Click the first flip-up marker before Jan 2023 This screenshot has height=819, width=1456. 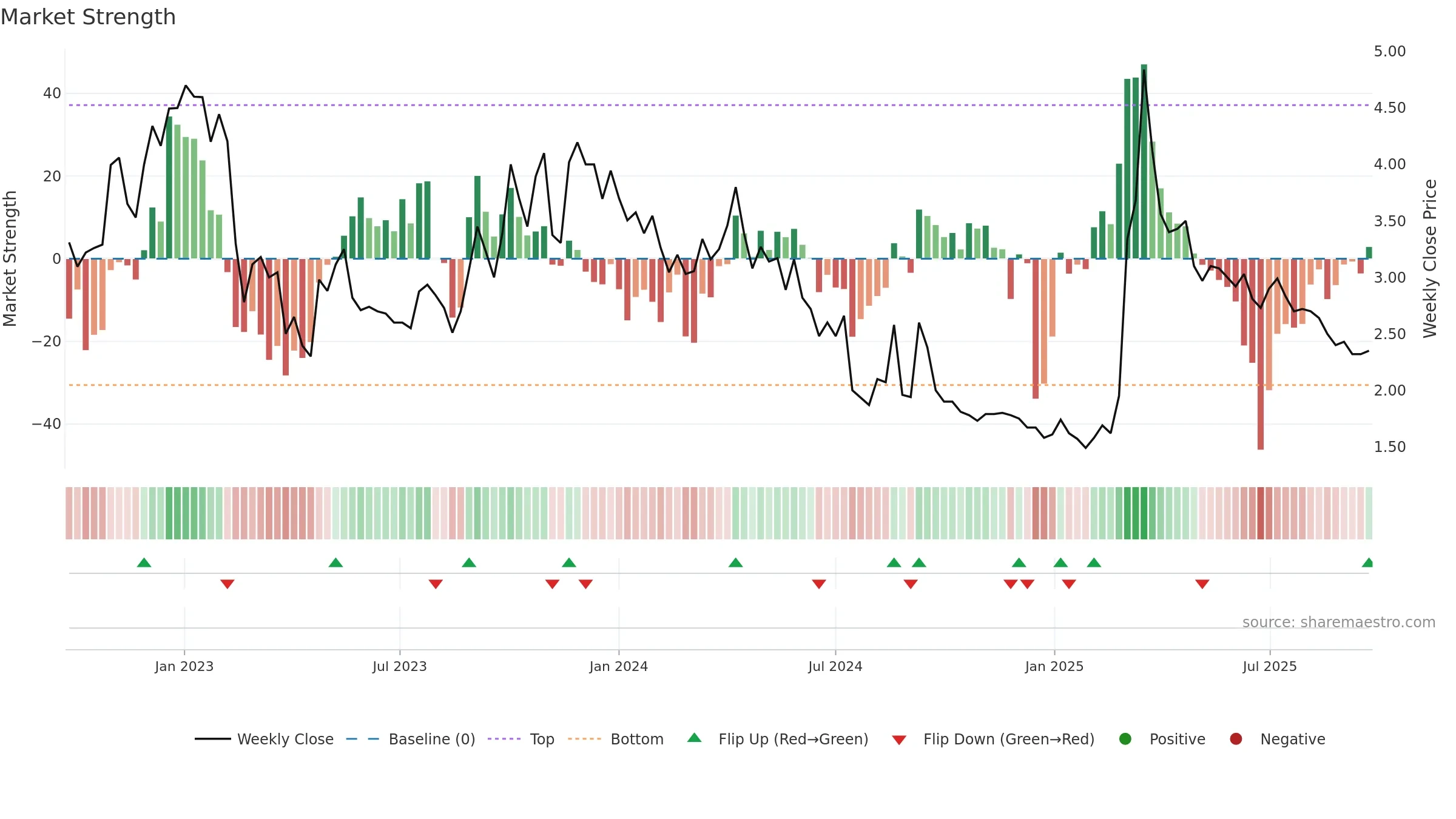[144, 562]
